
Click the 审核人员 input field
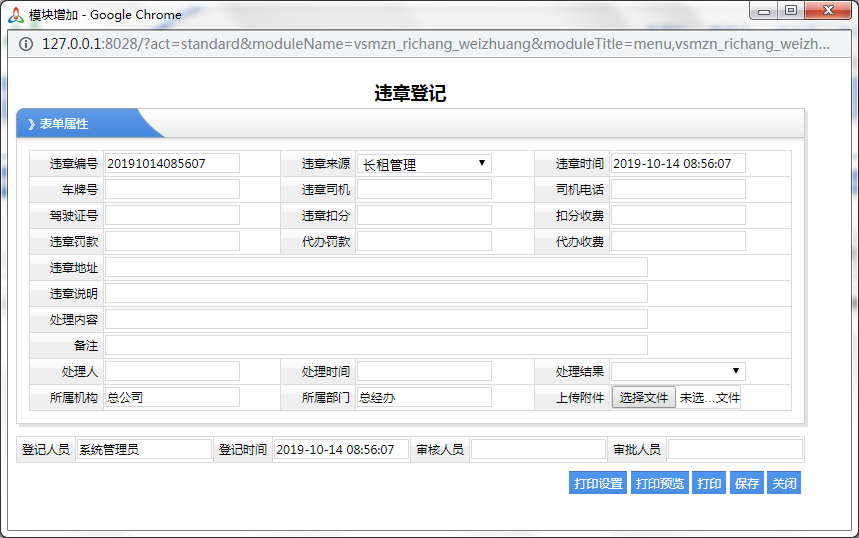coord(538,450)
